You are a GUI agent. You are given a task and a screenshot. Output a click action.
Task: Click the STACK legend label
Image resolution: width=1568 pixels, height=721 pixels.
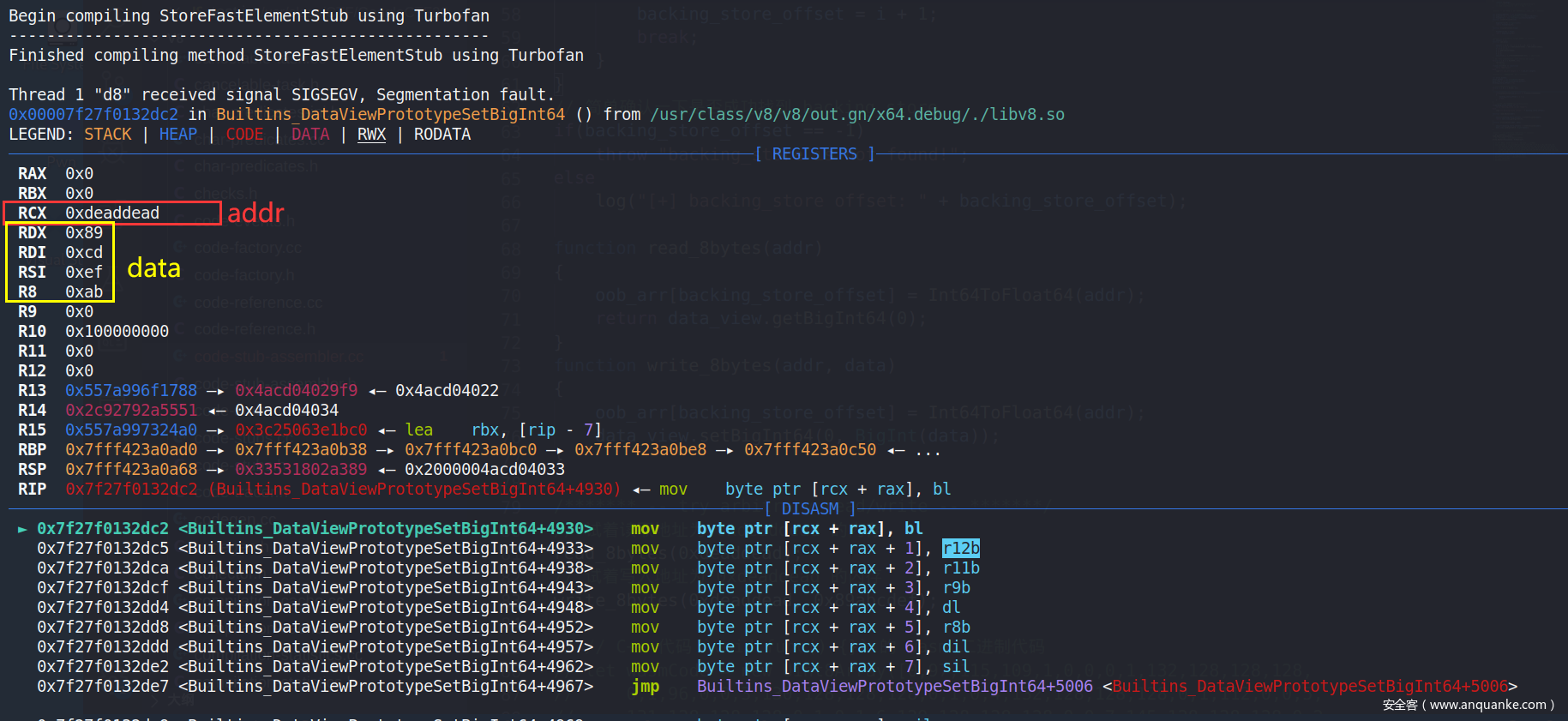pos(108,135)
